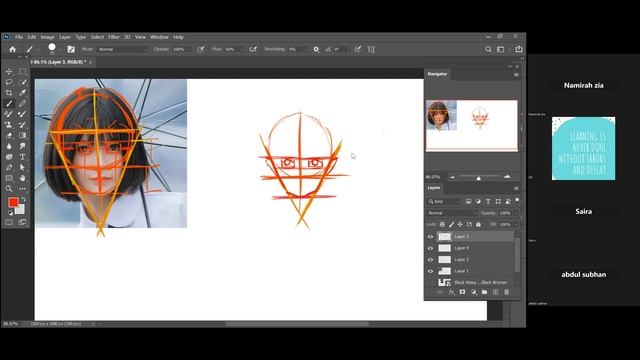640x360 pixels.
Task: Open the brush Mode dropdown
Action: [122, 49]
